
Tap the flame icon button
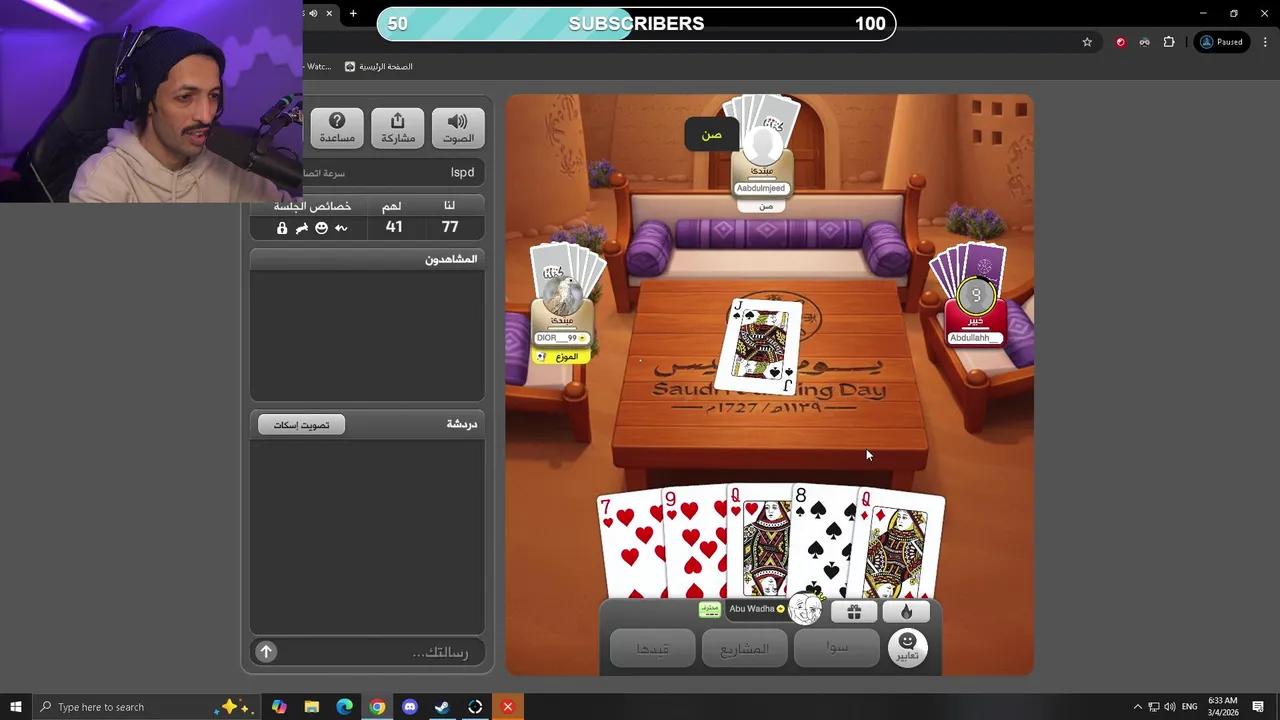pyautogui.click(x=906, y=612)
